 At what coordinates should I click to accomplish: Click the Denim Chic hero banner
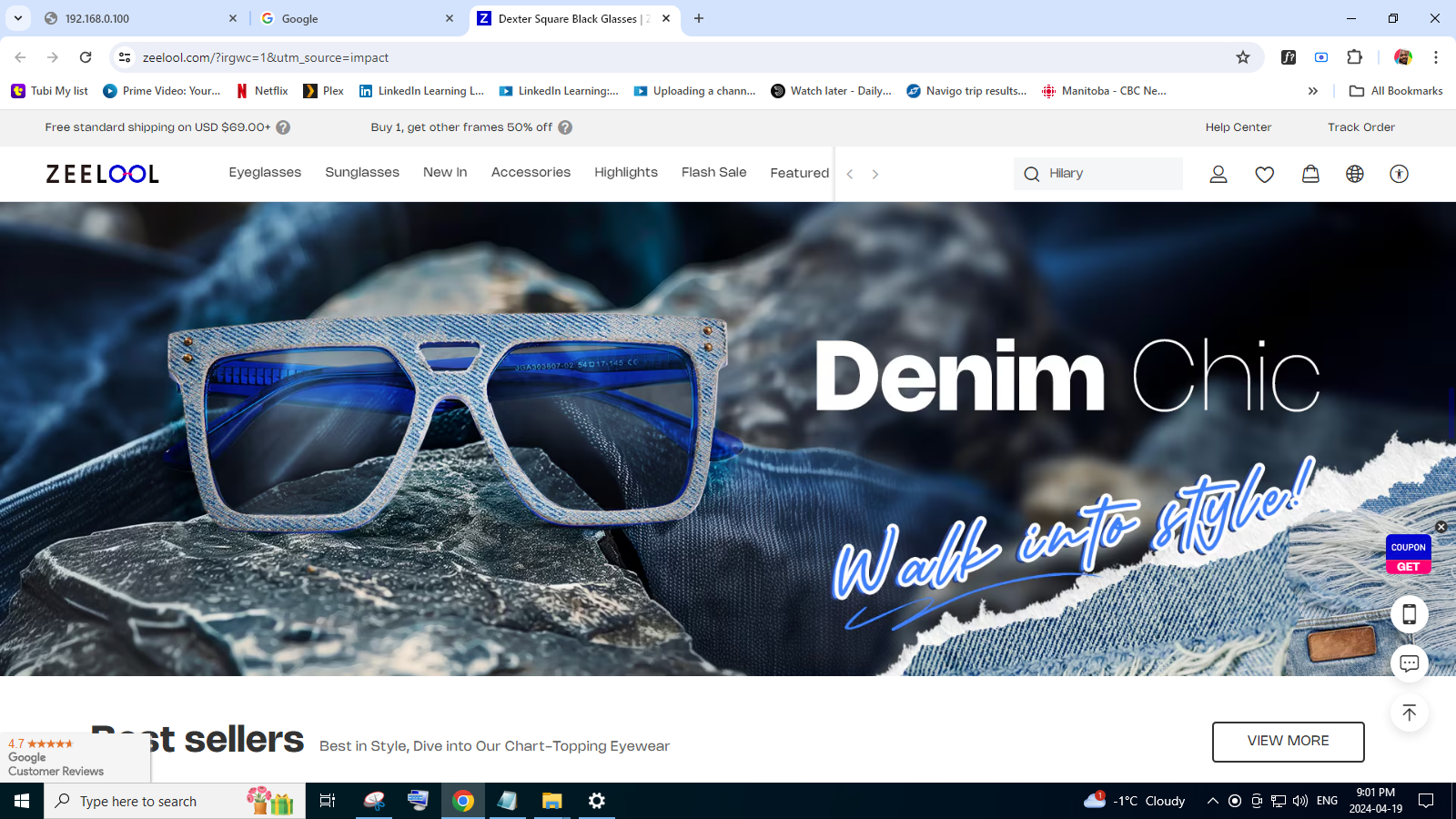point(728,437)
